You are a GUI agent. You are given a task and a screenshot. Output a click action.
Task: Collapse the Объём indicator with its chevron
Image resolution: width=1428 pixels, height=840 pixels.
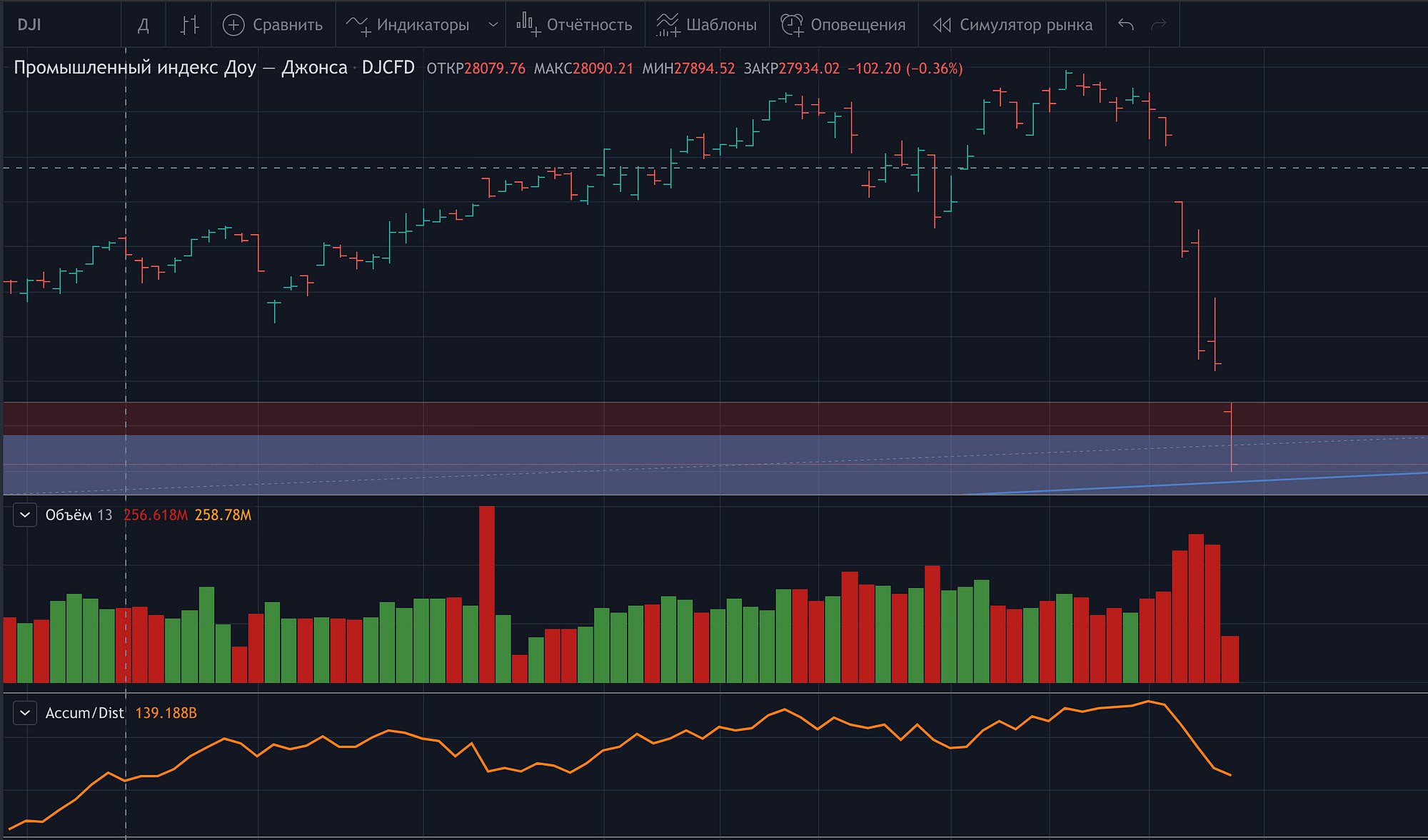(25, 515)
